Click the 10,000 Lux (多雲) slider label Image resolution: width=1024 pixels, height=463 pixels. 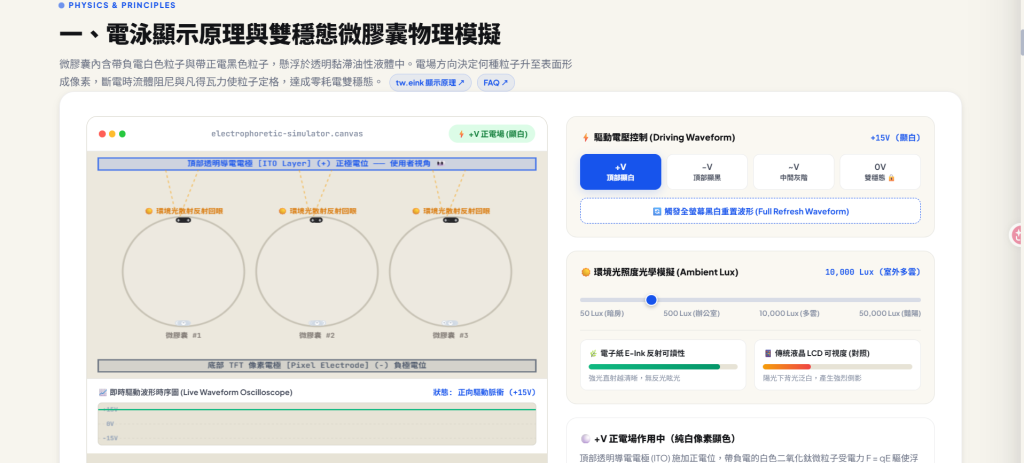click(x=789, y=313)
